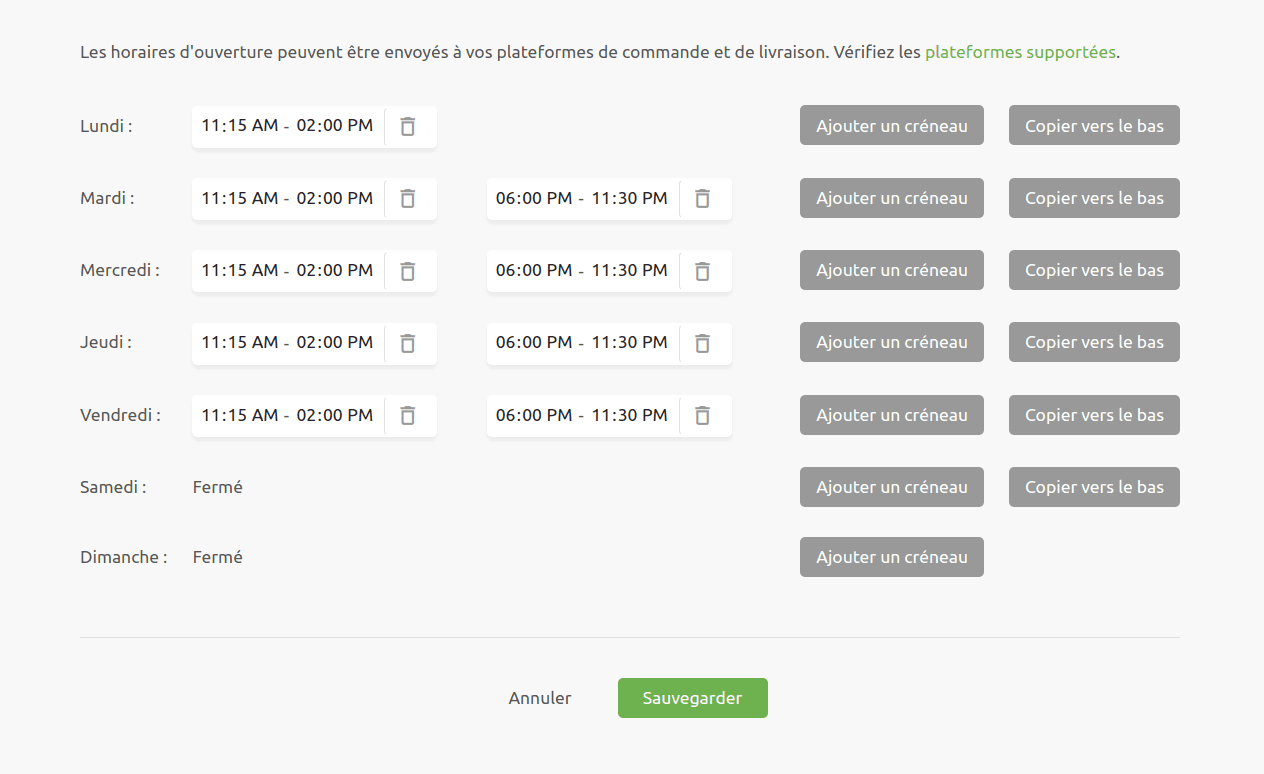Image resolution: width=1264 pixels, height=774 pixels.
Task: Cancel changes with Annuler
Action: (x=539, y=698)
